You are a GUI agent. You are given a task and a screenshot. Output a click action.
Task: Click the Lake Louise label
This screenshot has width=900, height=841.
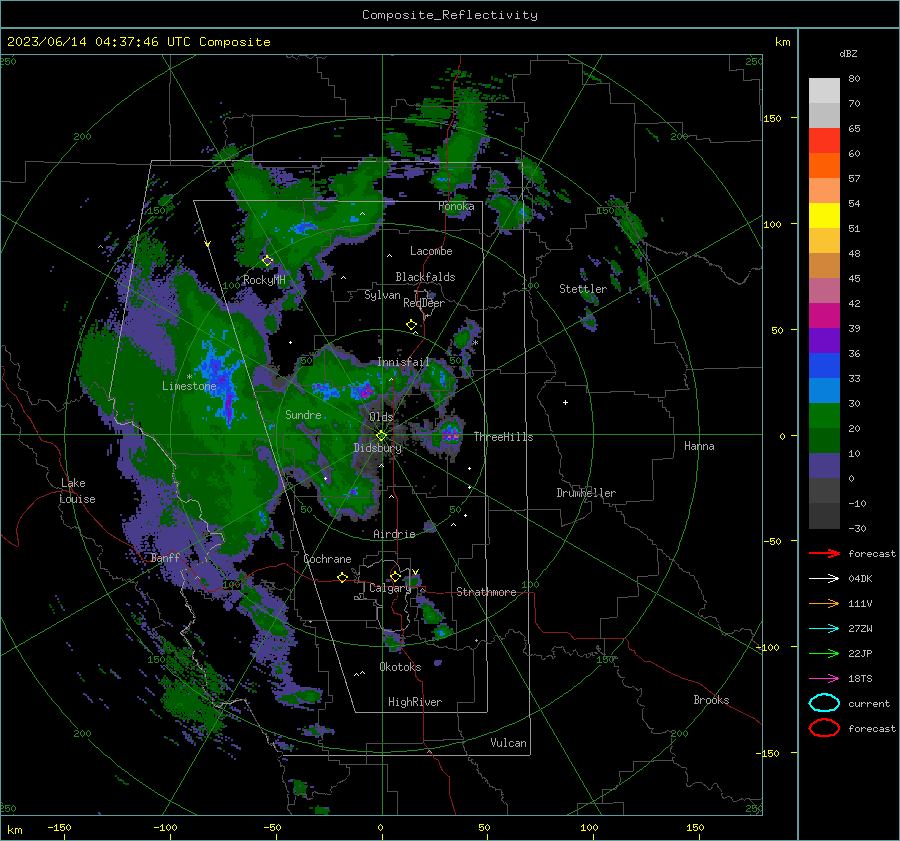pyautogui.click(x=78, y=491)
